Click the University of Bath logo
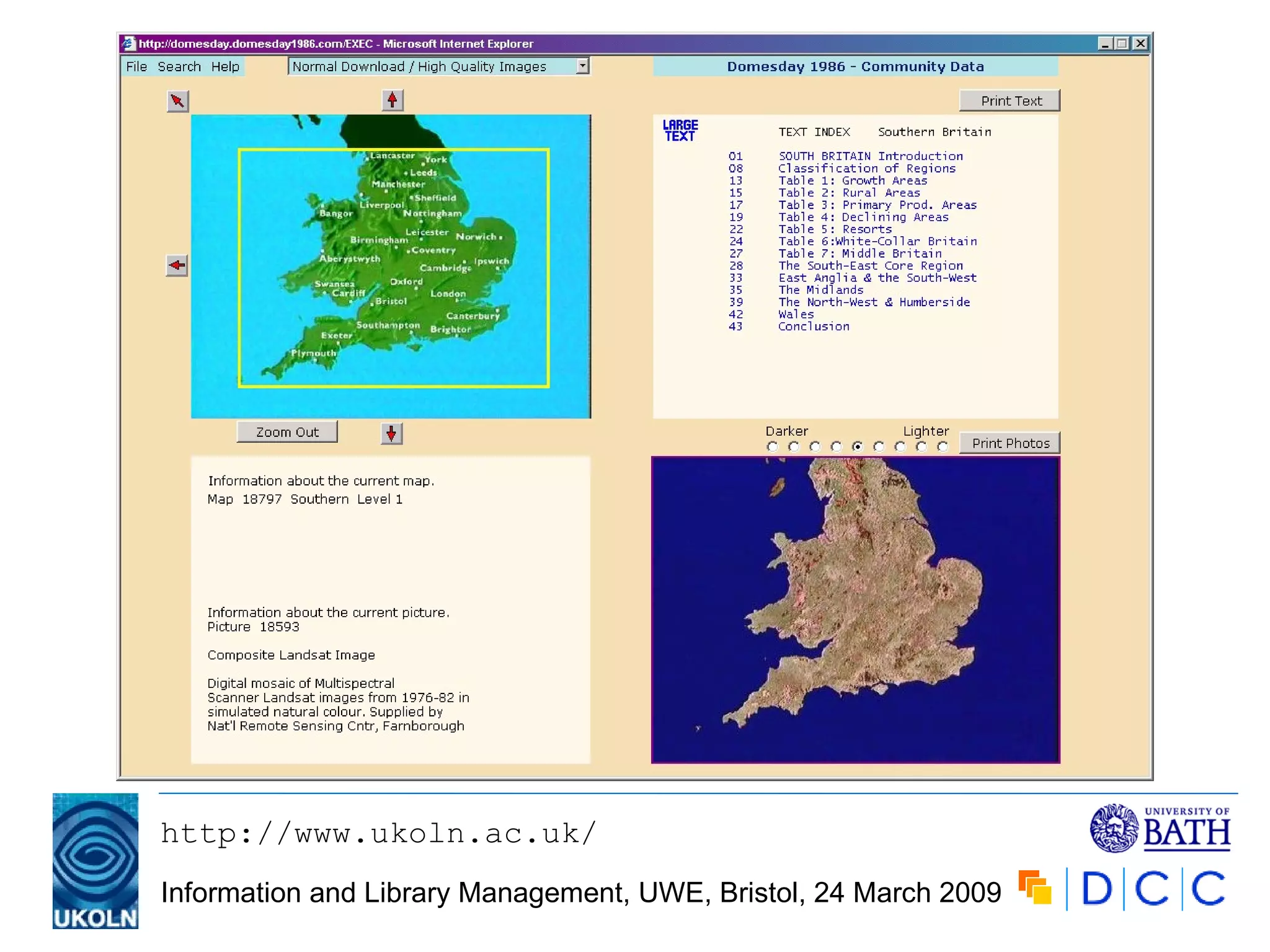Image resolution: width=1270 pixels, height=952 pixels. pos(1160,829)
